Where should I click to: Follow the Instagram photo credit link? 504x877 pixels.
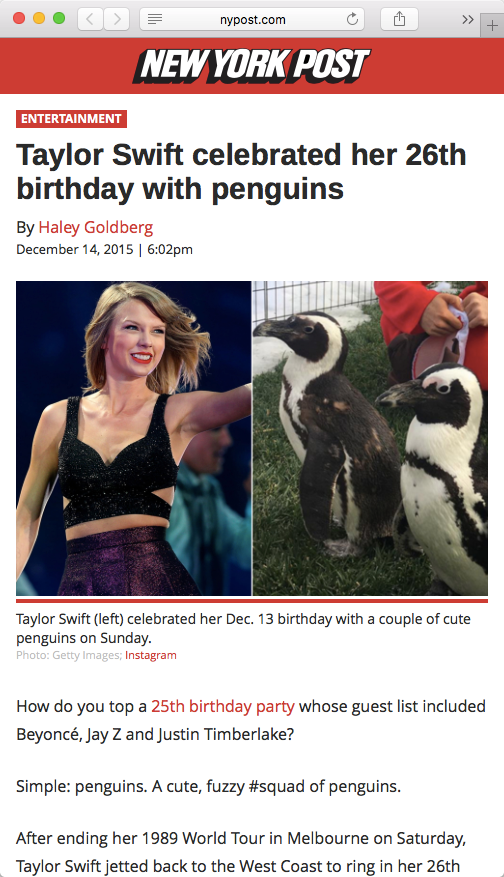pyautogui.click(x=150, y=655)
